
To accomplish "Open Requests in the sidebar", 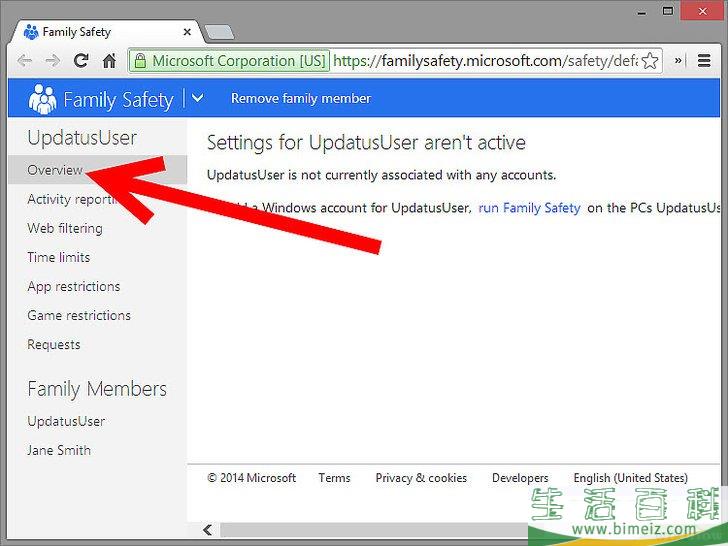I will tap(54, 344).
